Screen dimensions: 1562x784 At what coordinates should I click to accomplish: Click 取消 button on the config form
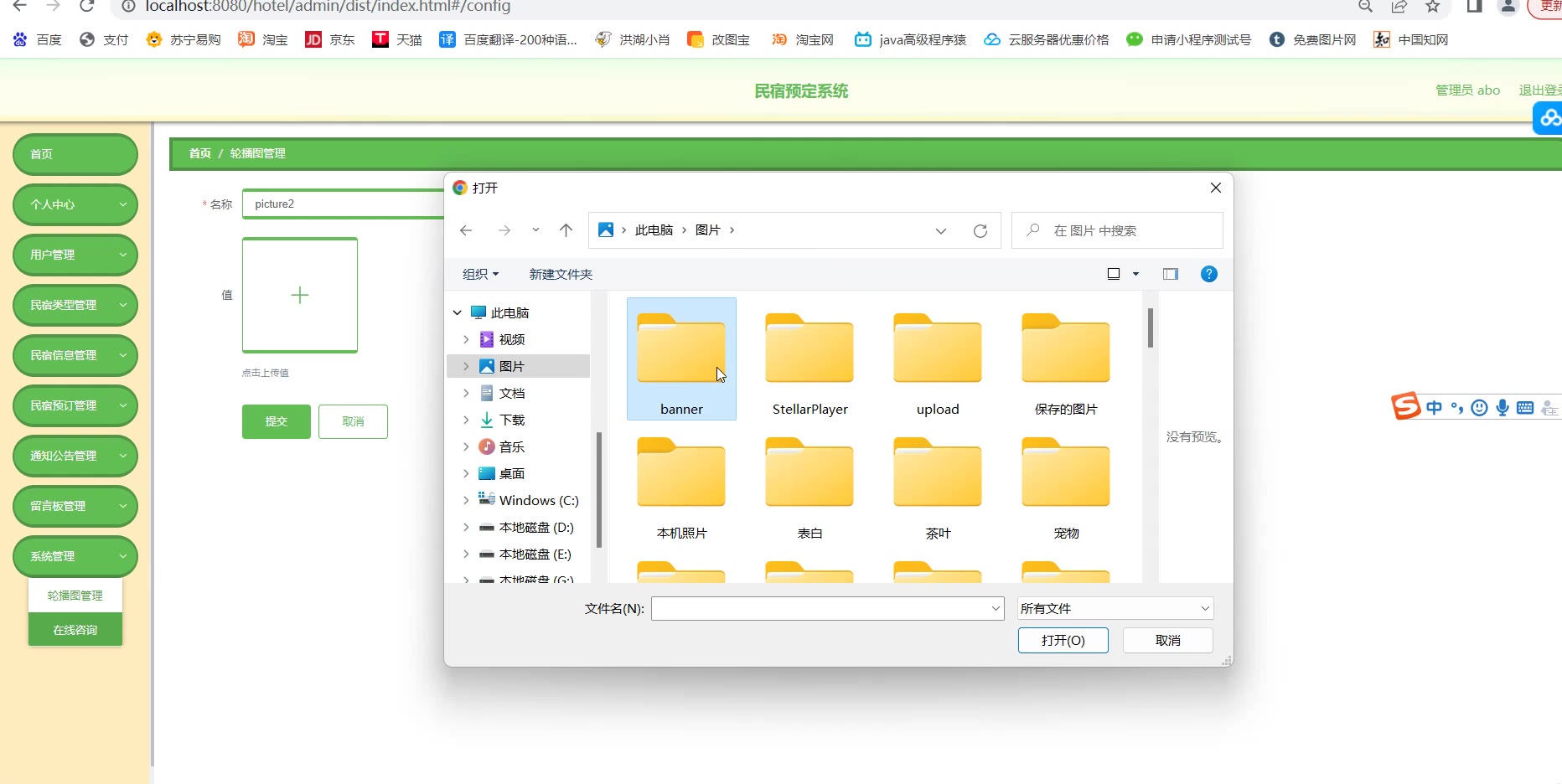coord(354,421)
